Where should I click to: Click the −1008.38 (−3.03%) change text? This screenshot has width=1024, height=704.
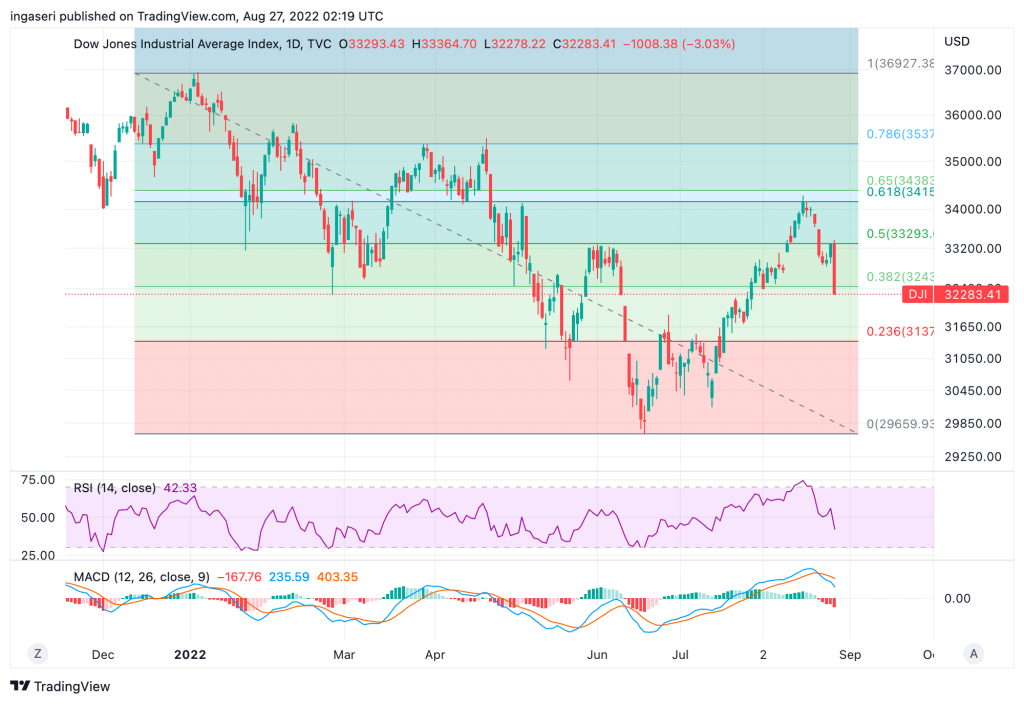pos(679,44)
